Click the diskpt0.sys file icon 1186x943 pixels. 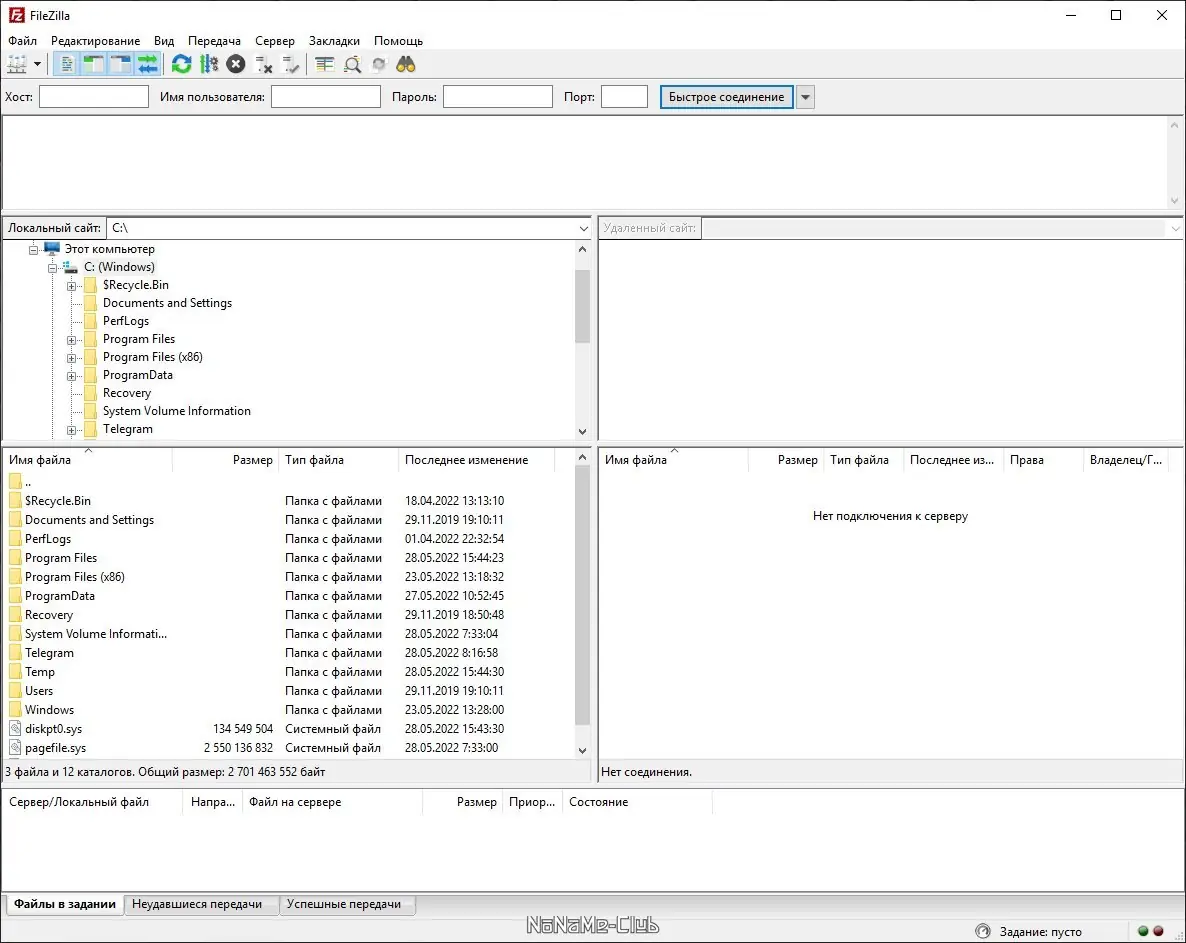[15, 728]
